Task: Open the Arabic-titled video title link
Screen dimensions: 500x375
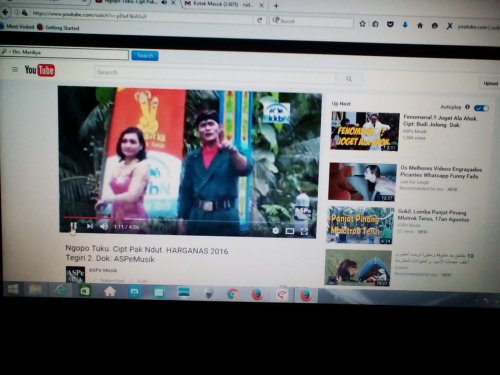Action: (x=434, y=259)
